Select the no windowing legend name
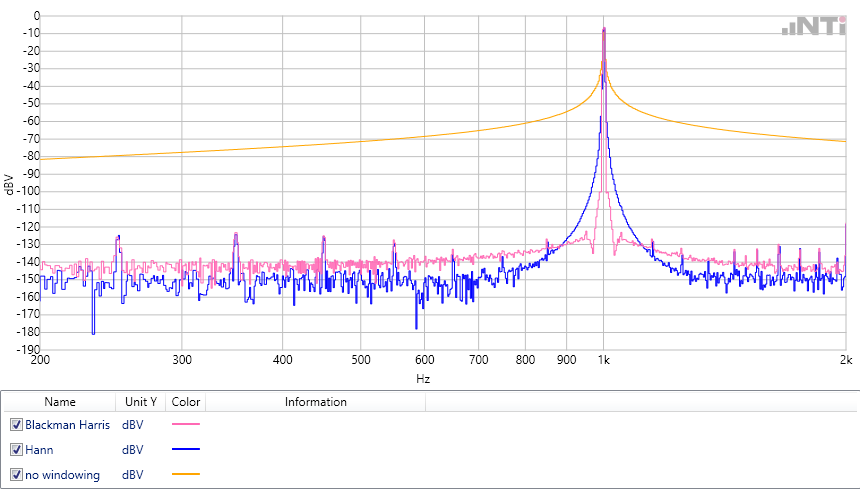 coord(62,475)
